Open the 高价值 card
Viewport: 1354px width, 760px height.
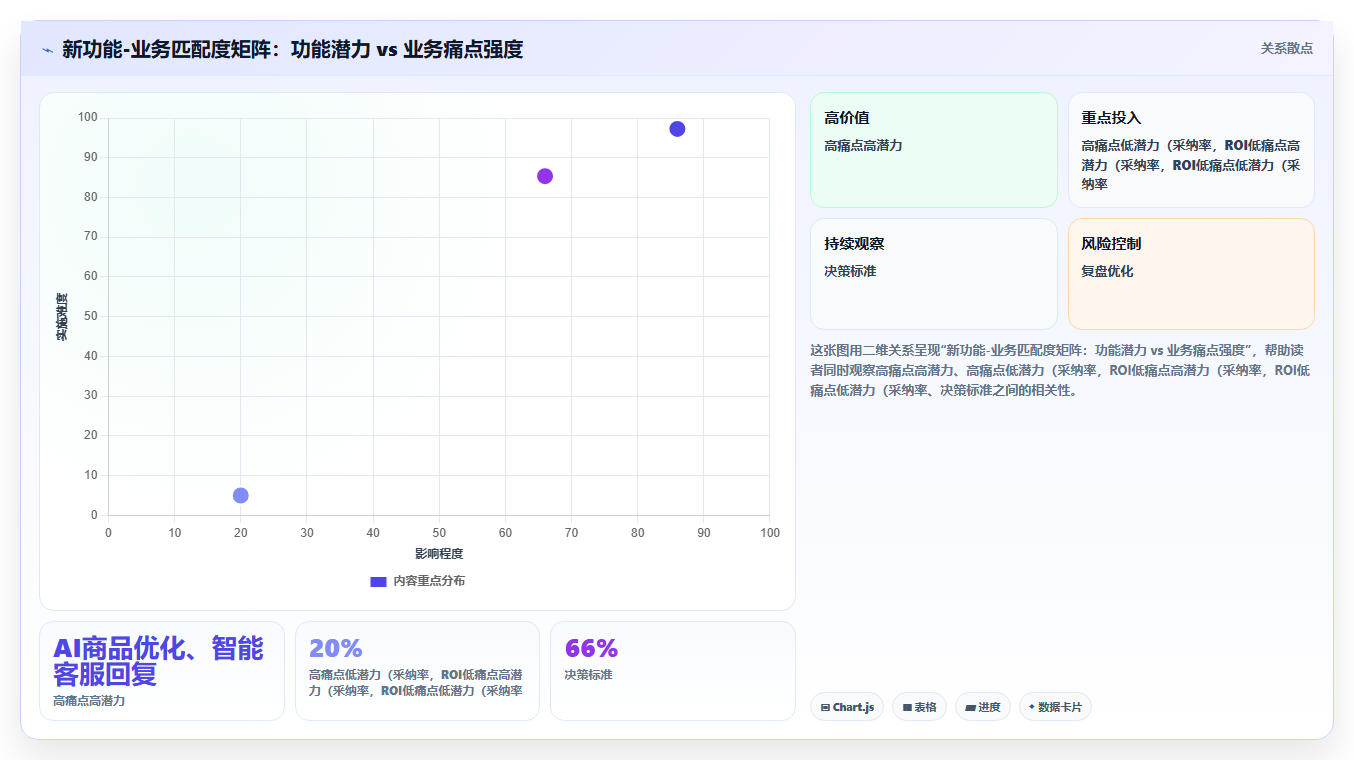coord(933,150)
